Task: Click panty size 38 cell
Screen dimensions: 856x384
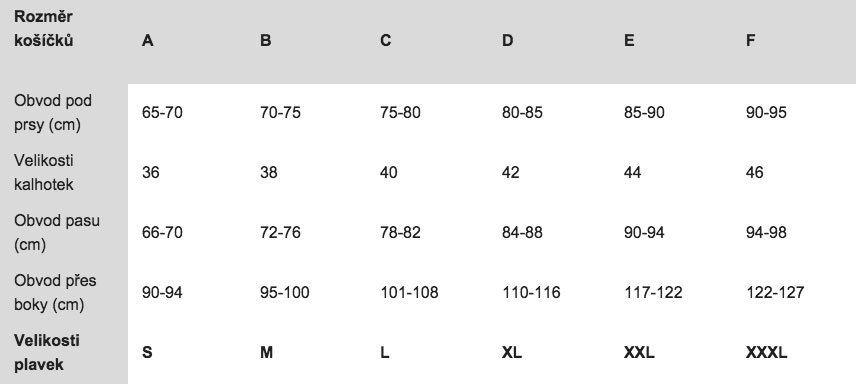Action: pos(269,173)
